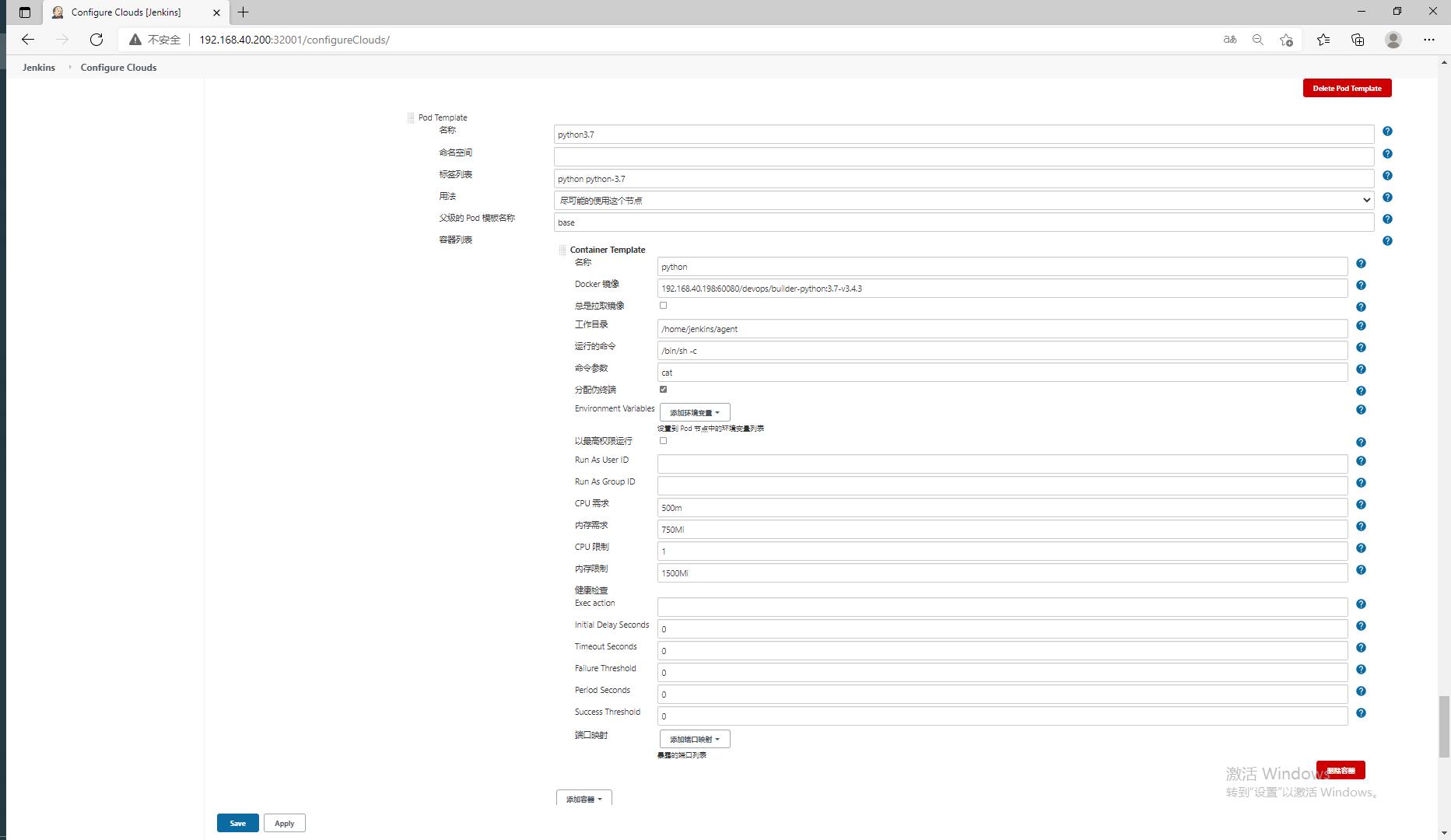Click the help icon for 父级的 Pod 模板名称
This screenshot has width=1451, height=840.
[1387, 219]
